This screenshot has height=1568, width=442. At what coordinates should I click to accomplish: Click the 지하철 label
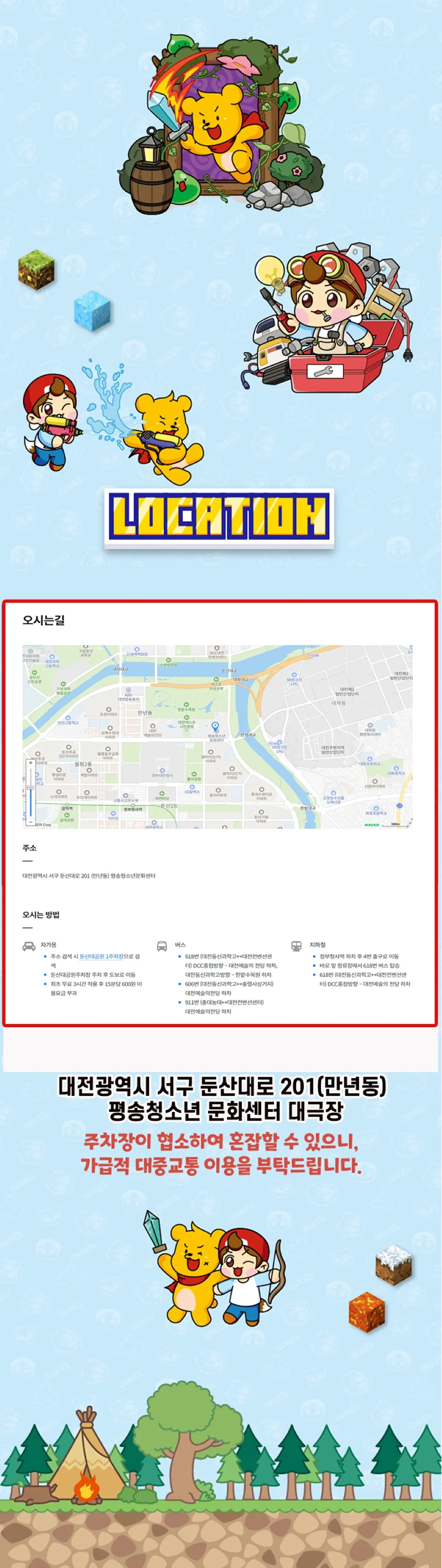tap(317, 945)
